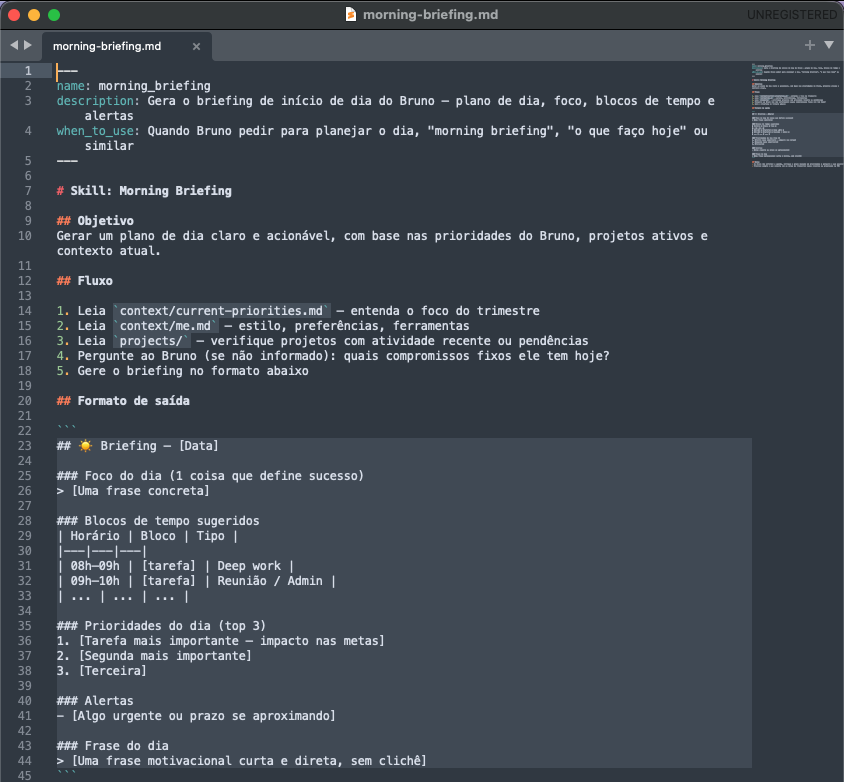The width and height of the screenshot is (844, 782).
Task: Click '### Alertas' line
Action: point(95,701)
